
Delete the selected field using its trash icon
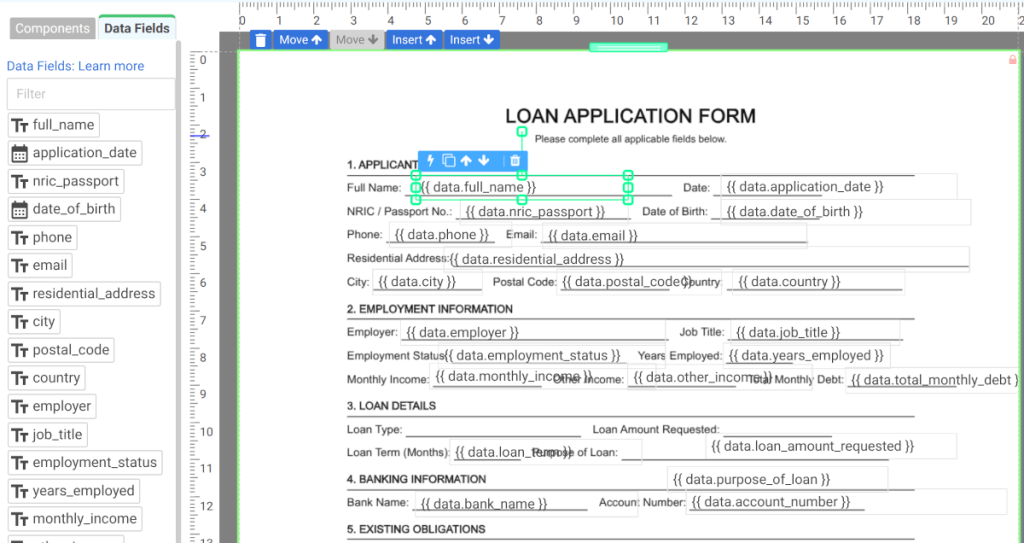(x=514, y=161)
